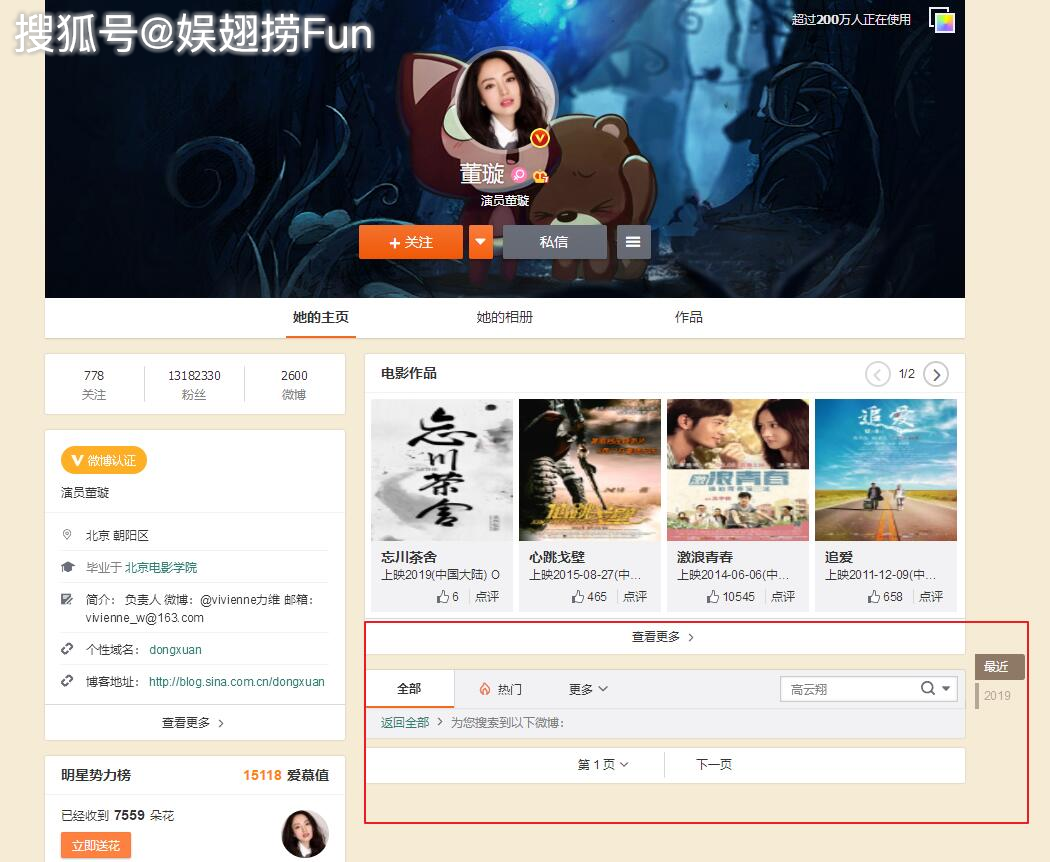Click 点评 under 忘川茶舍
This screenshot has width=1050, height=862.
tap(487, 596)
